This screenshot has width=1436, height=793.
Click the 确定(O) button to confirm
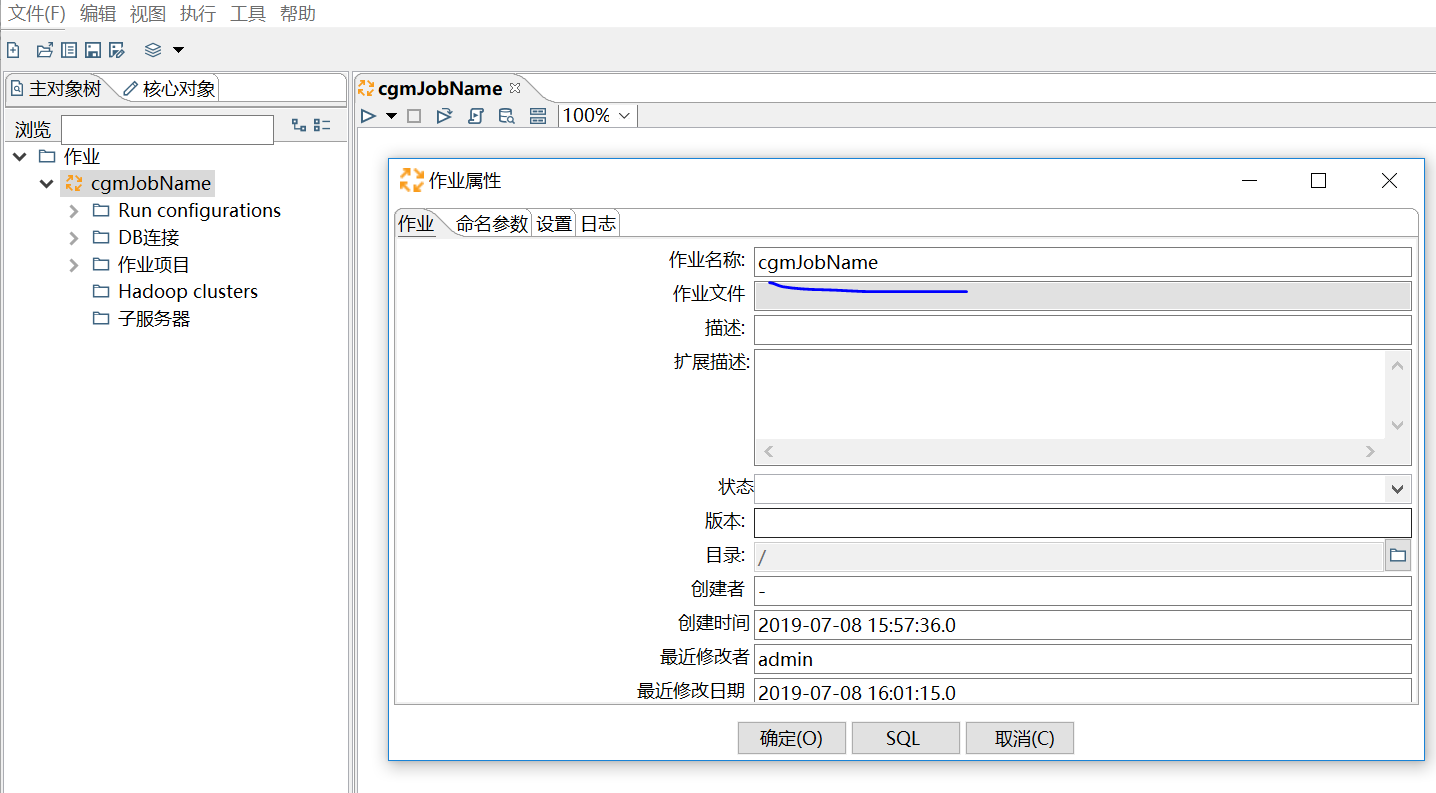(x=791, y=738)
